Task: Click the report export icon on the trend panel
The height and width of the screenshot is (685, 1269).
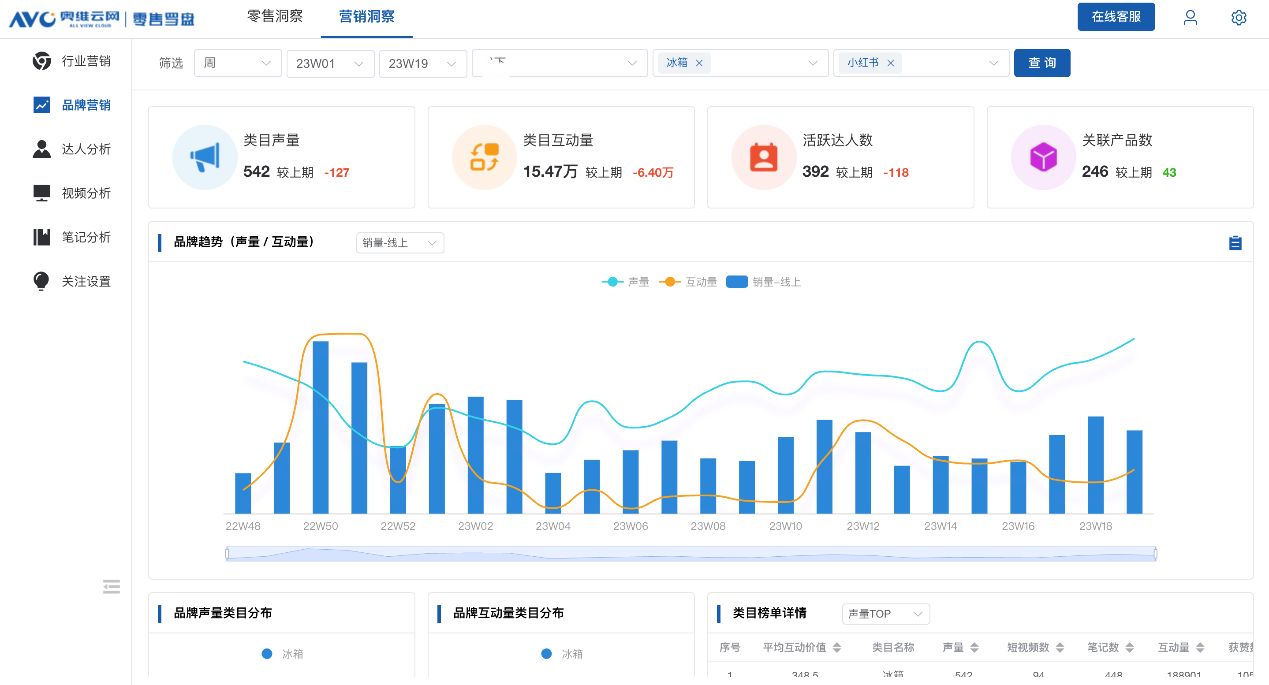Action: coord(1235,242)
